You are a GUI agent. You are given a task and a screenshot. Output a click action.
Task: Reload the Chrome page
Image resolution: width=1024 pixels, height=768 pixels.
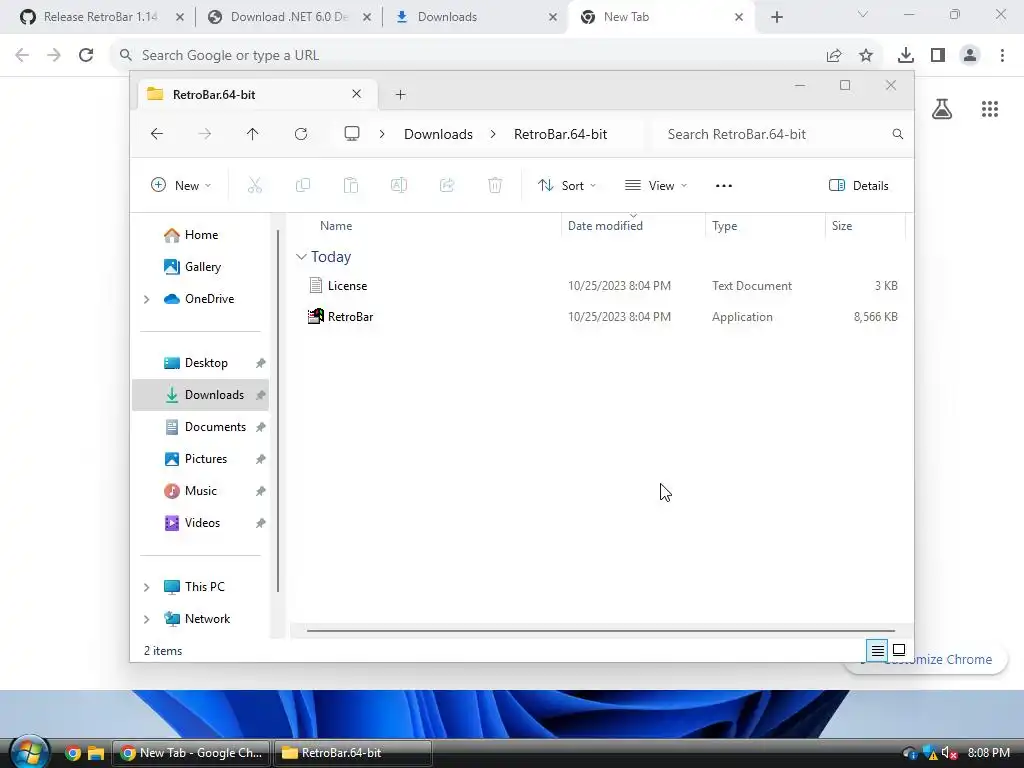[x=86, y=55]
